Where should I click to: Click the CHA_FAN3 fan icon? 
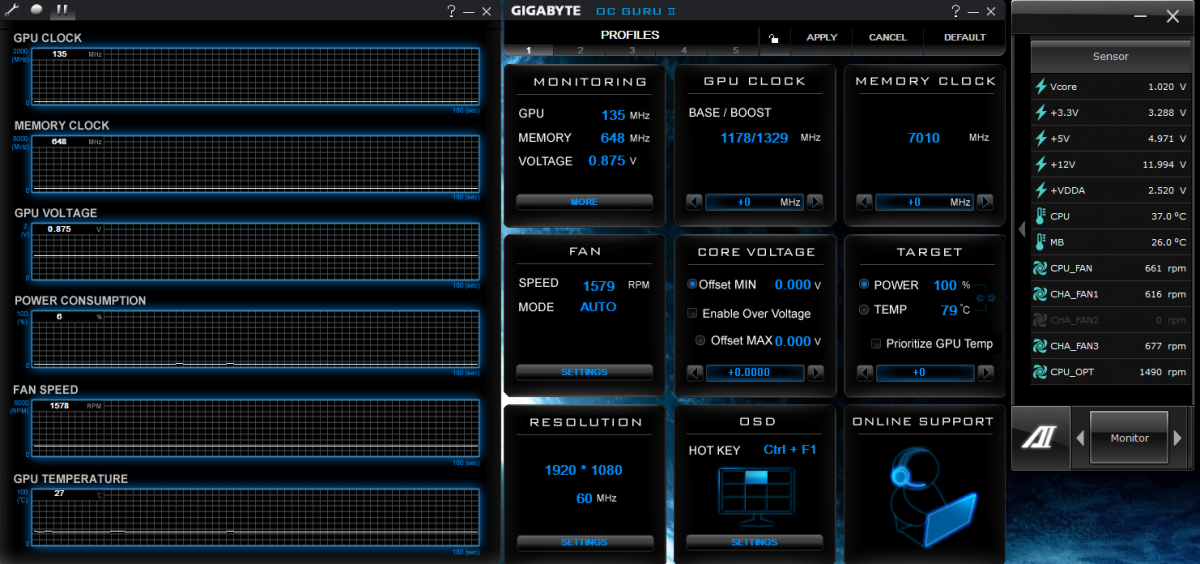[1040, 346]
